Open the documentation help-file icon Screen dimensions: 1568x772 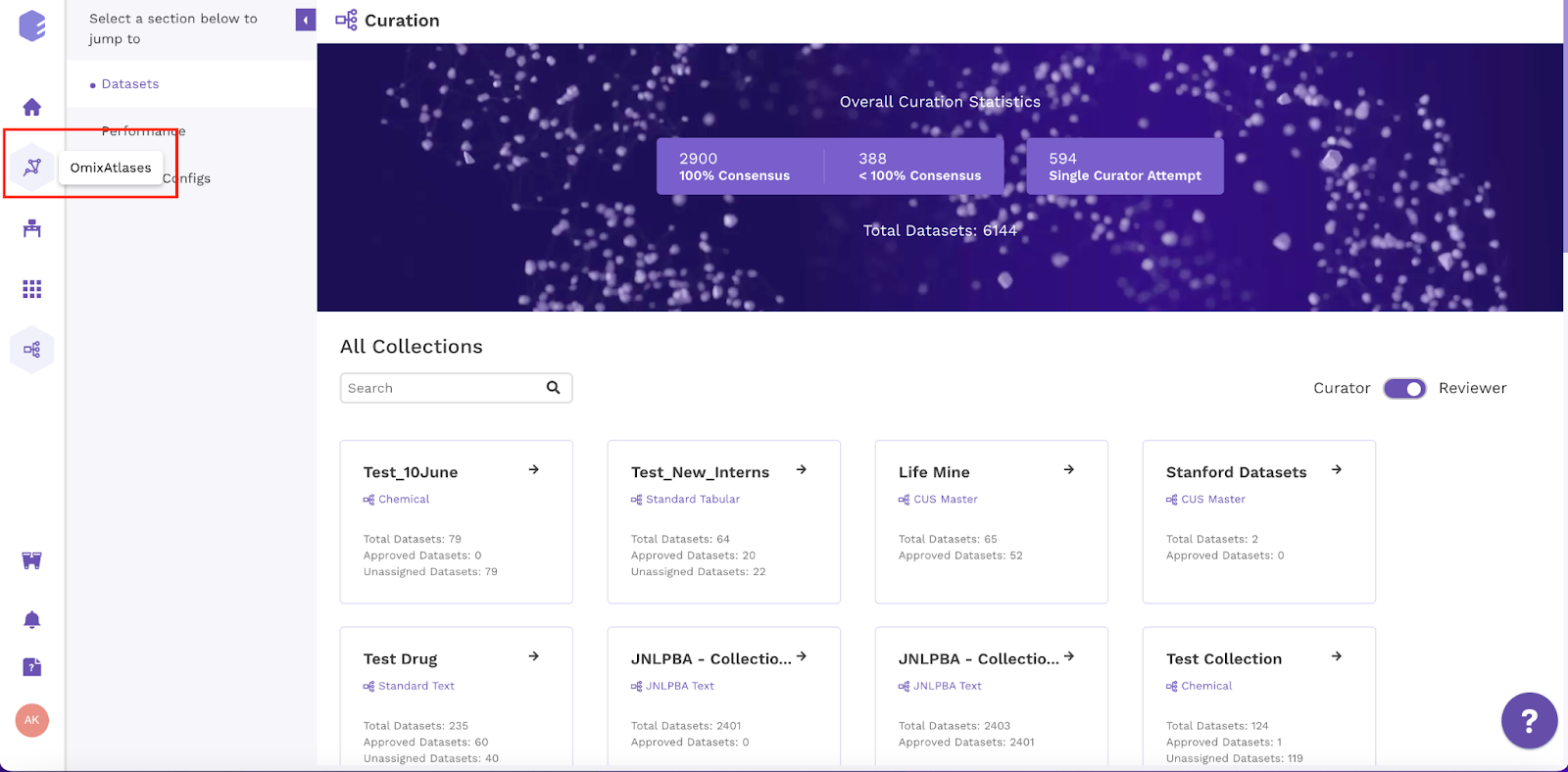pos(32,667)
